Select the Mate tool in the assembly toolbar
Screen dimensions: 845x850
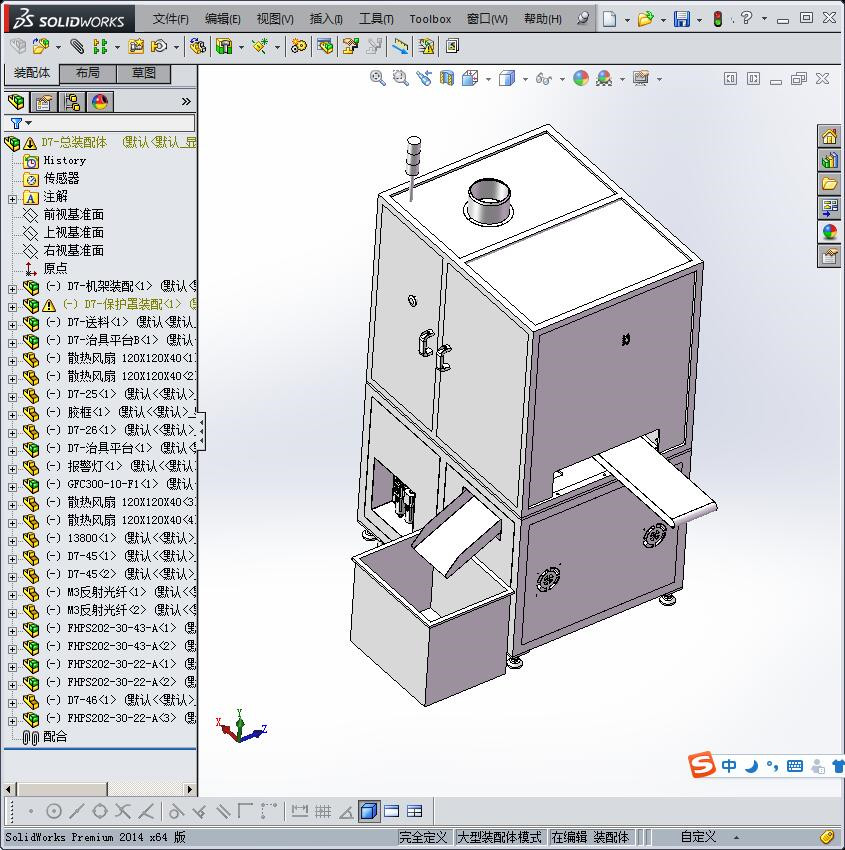coord(75,46)
